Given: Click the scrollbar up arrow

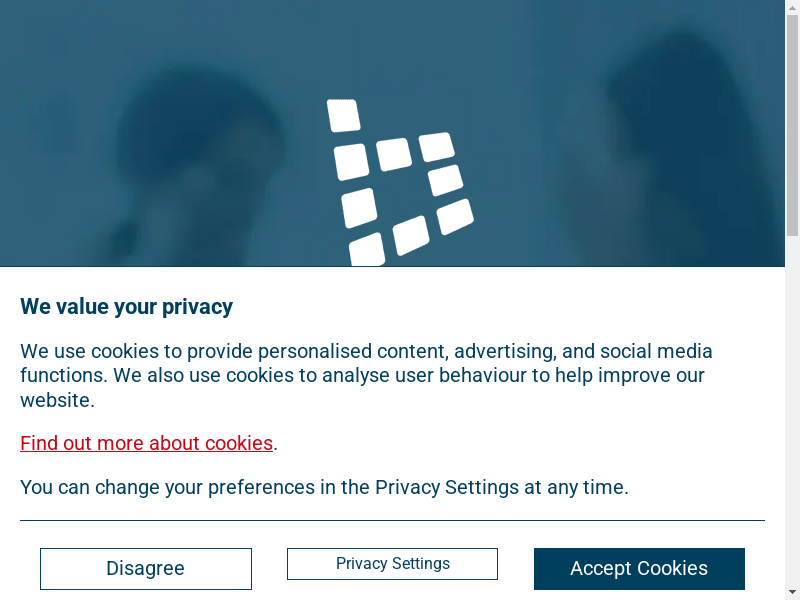Looking at the screenshot, I should tap(792, 7).
